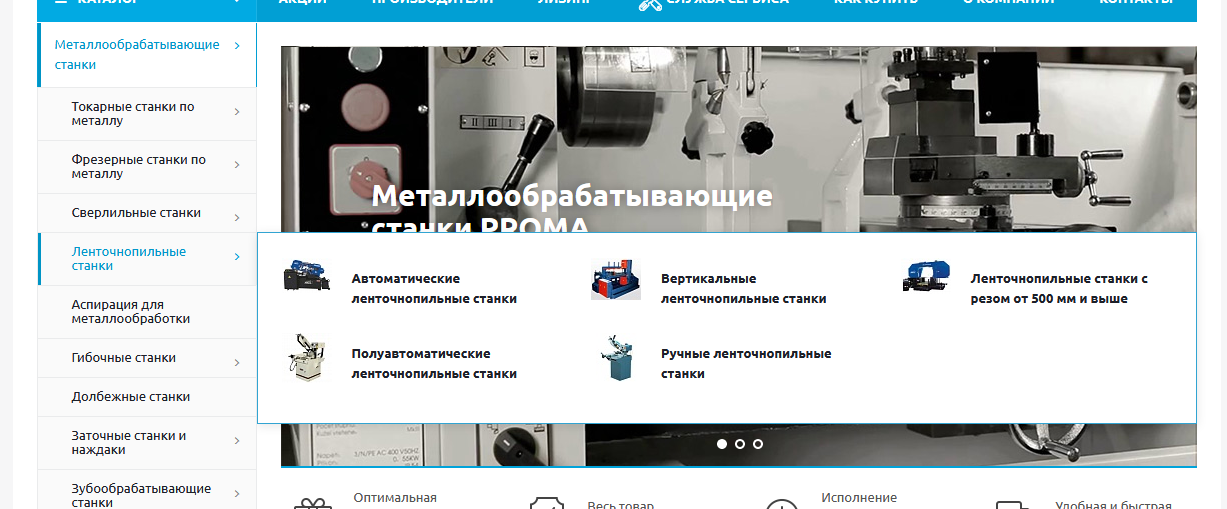
Task: Expand Фрезерные станки по металлу chevron
Action: tap(237, 165)
